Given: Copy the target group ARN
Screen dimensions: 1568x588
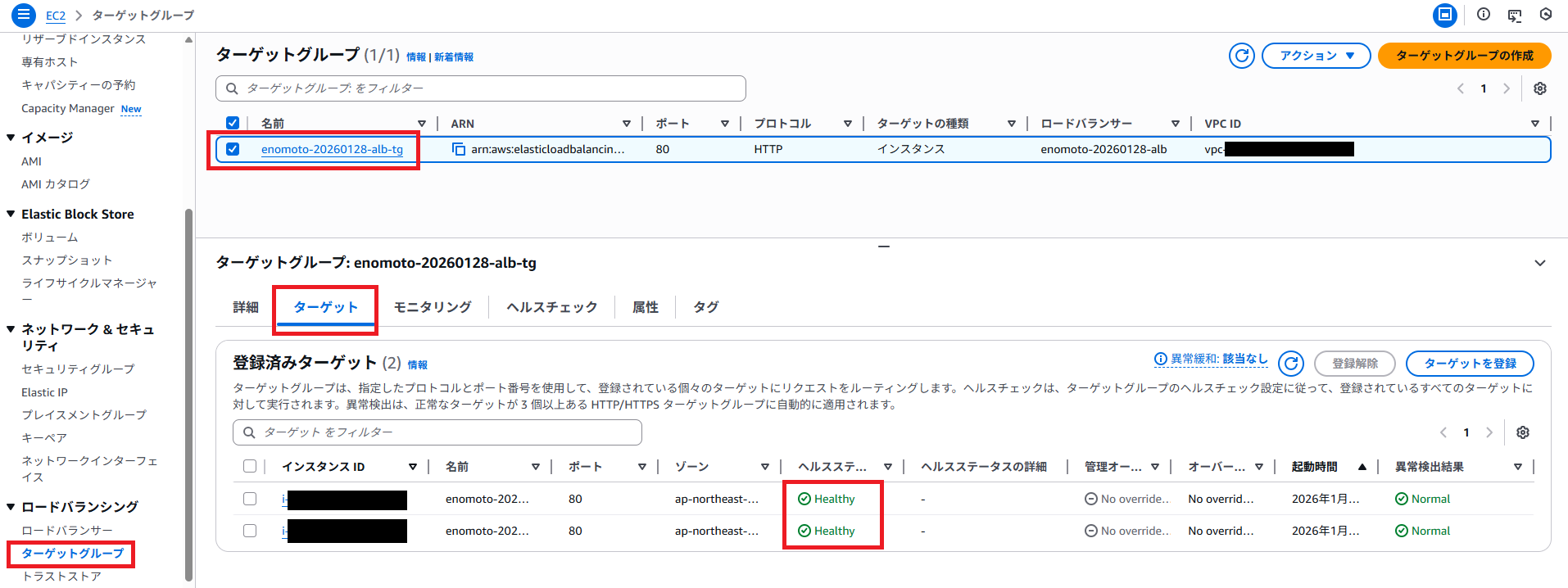Looking at the screenshot, I should click(x=459, y=149).
